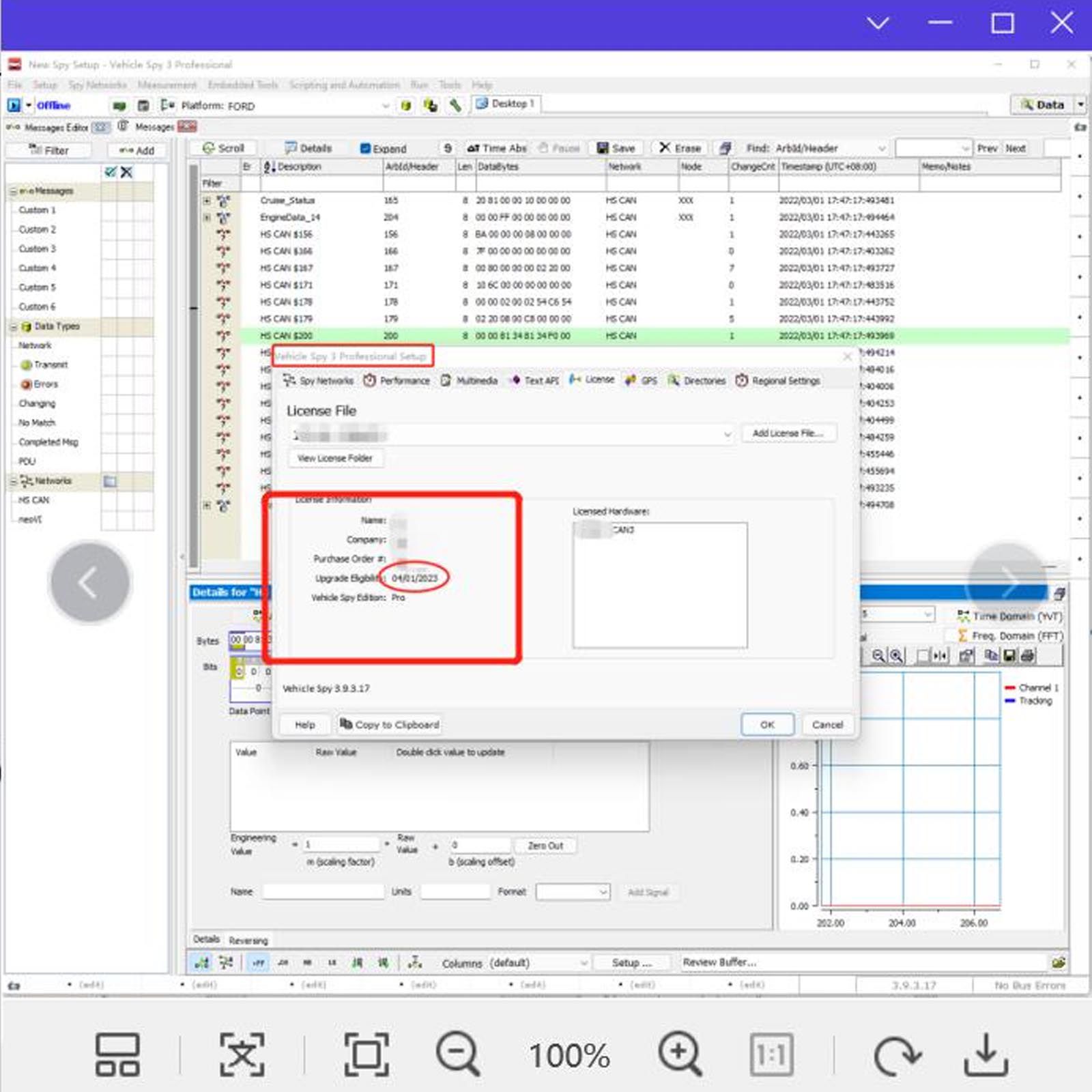The image size is (1092, 1092).
Task: Click the fit-to-screen icon in viewer toolbar
Action: [x=367, y=1054]
